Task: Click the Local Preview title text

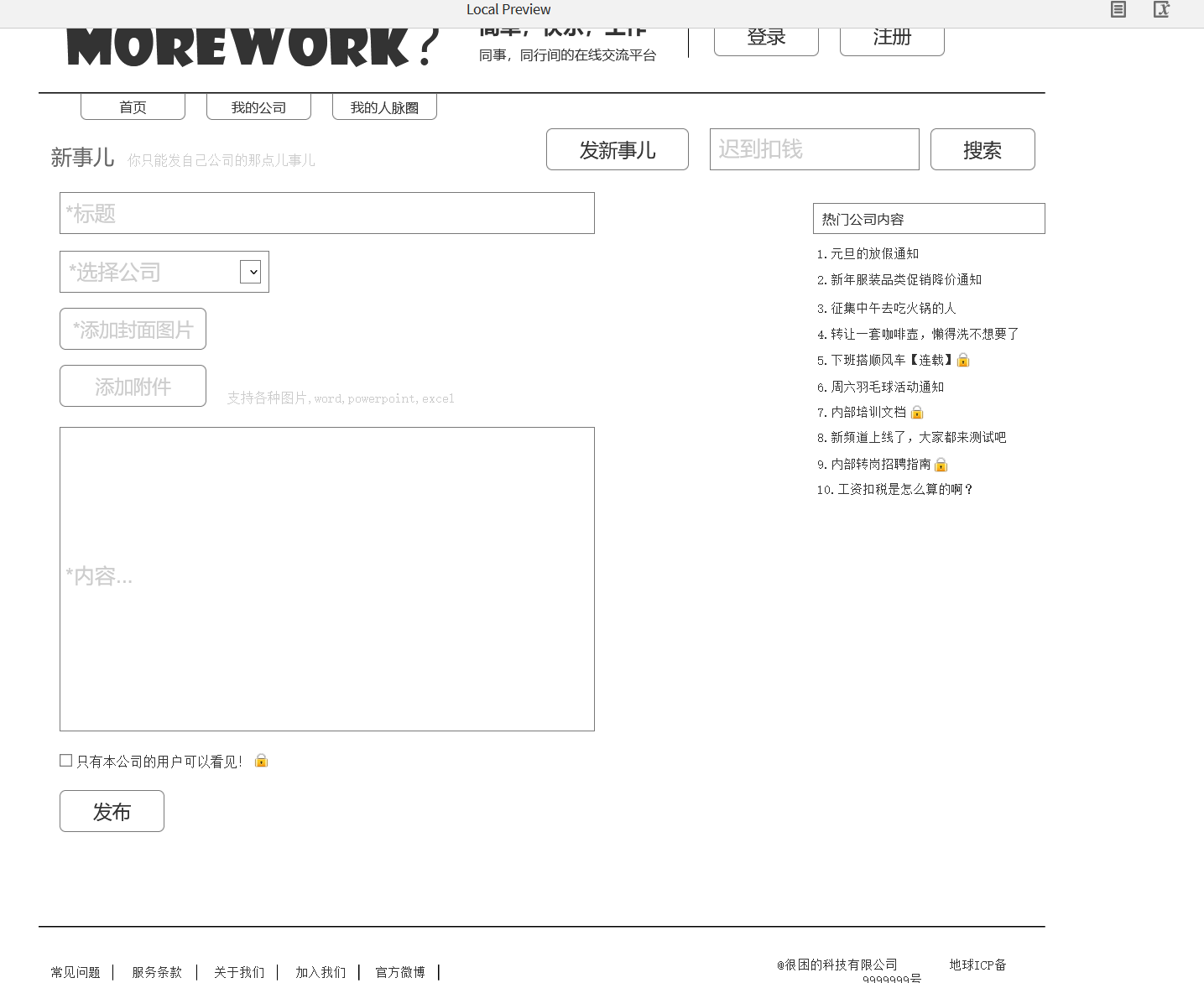Action: 508,9
